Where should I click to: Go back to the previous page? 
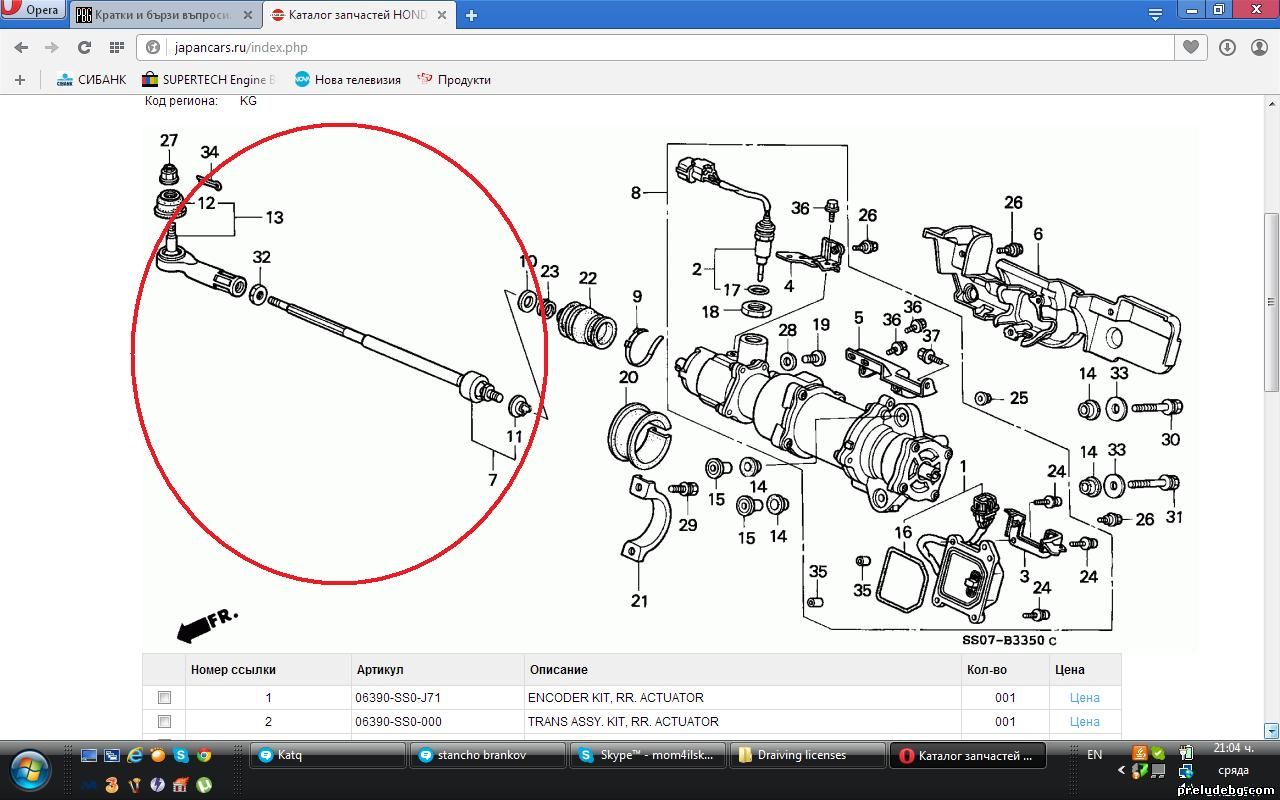click(21, 47)
